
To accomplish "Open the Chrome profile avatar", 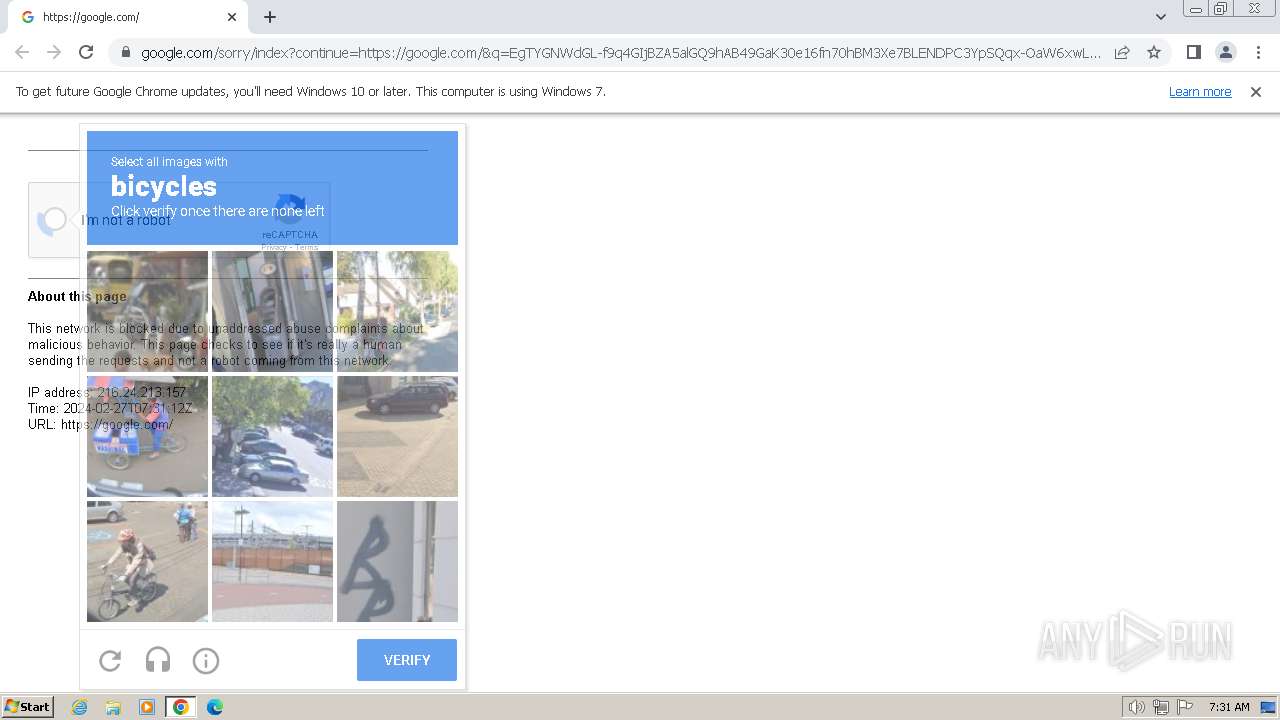I will tap(1225, 52).
